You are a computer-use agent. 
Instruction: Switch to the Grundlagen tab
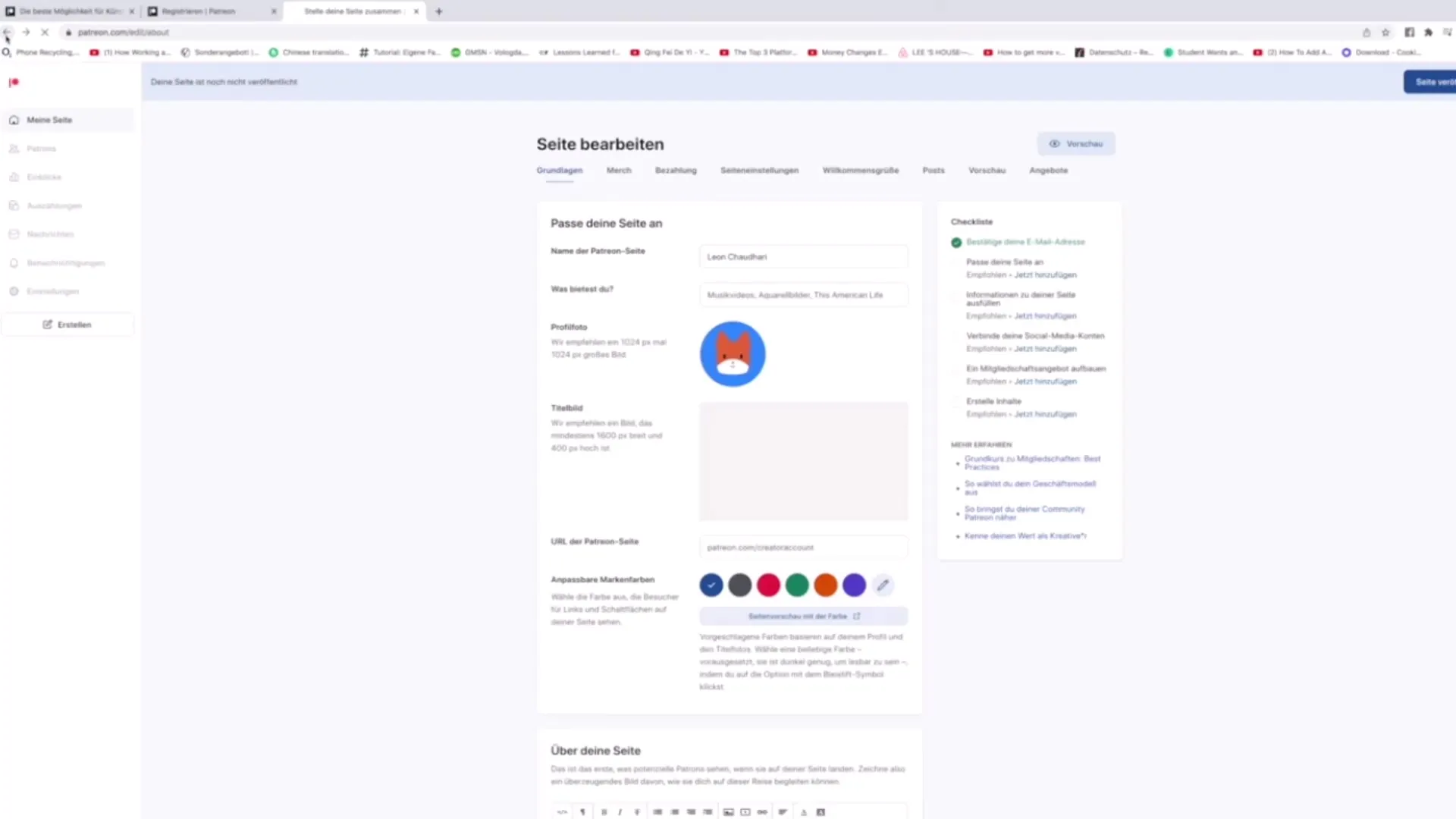pos(560,171)
